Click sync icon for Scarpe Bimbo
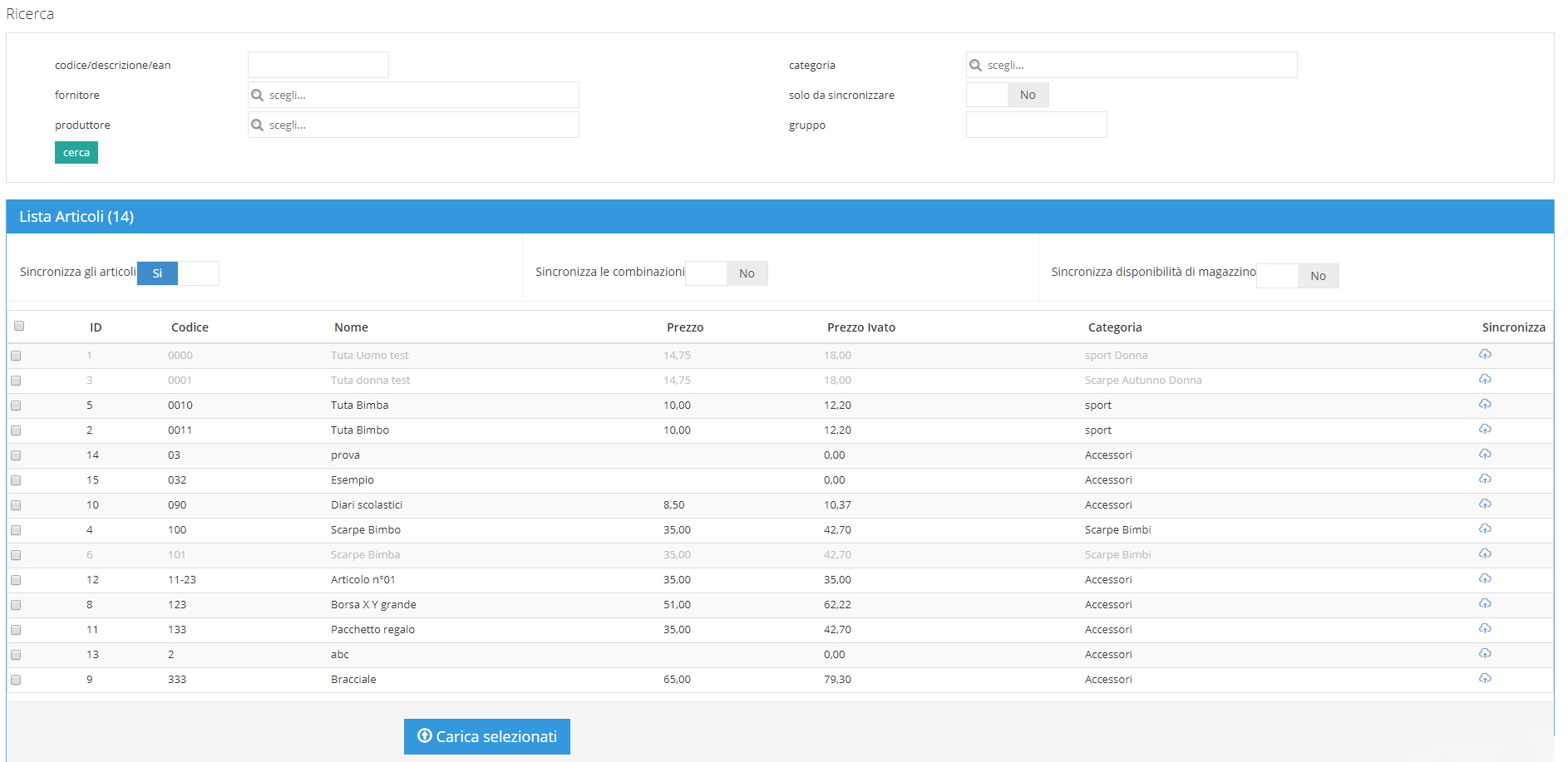 coord(1485,529)
